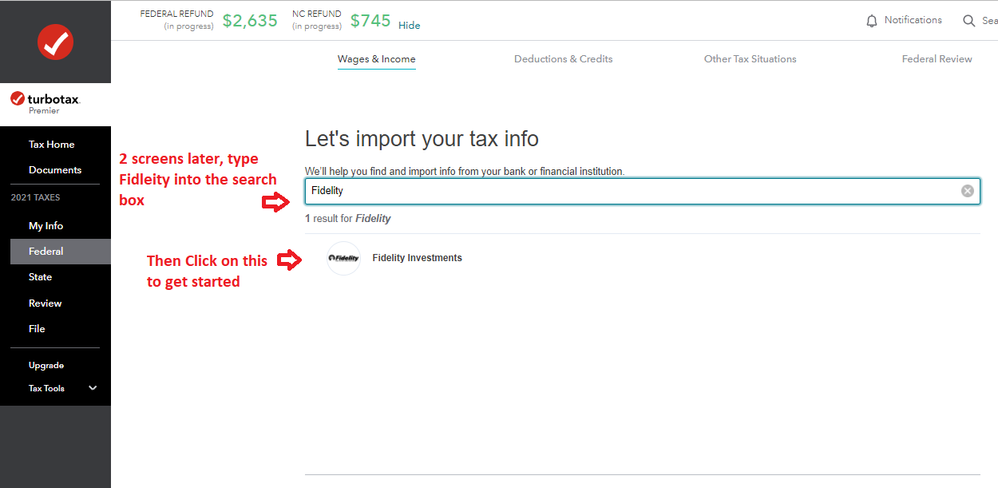Click into the institution search field

[642, 191]
